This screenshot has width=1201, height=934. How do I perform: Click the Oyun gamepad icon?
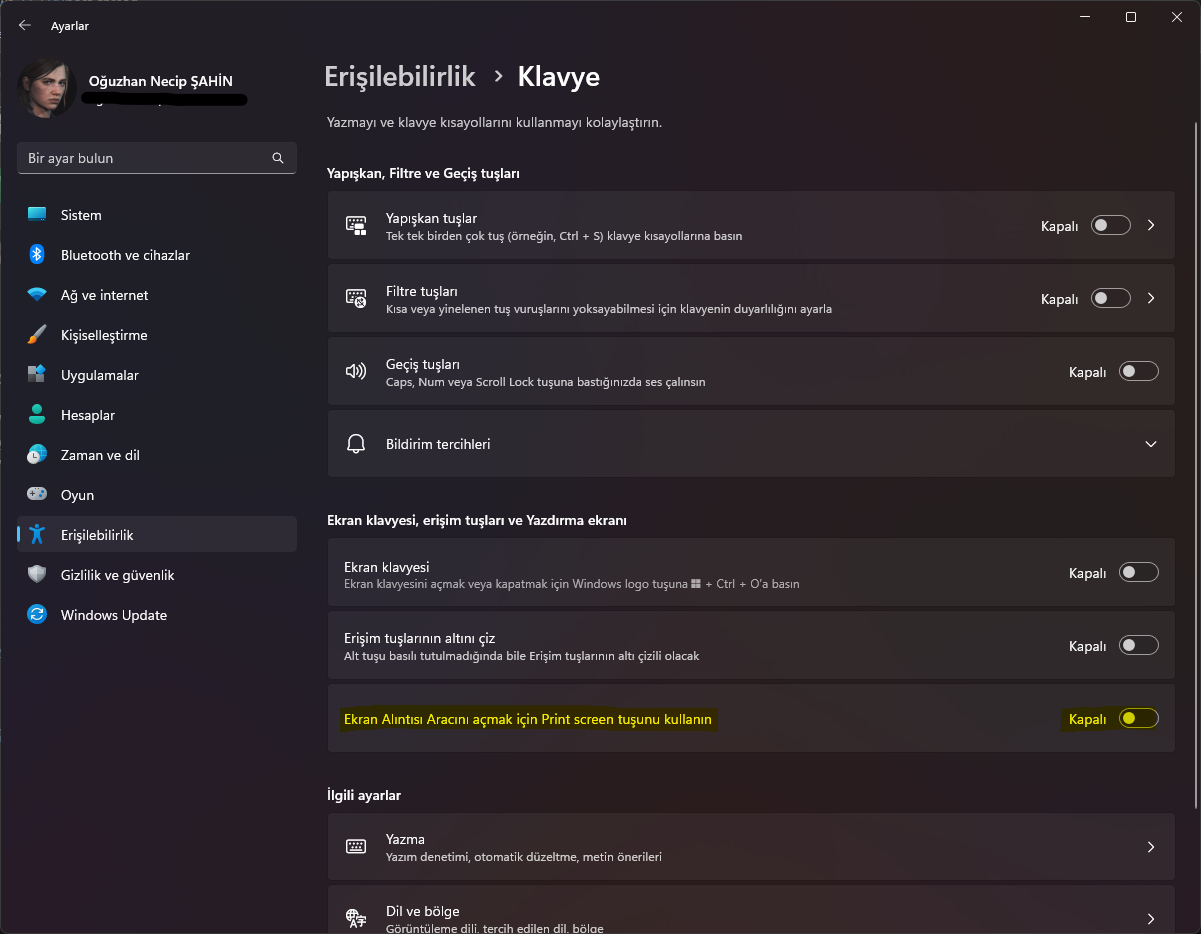tap(37, 495)
